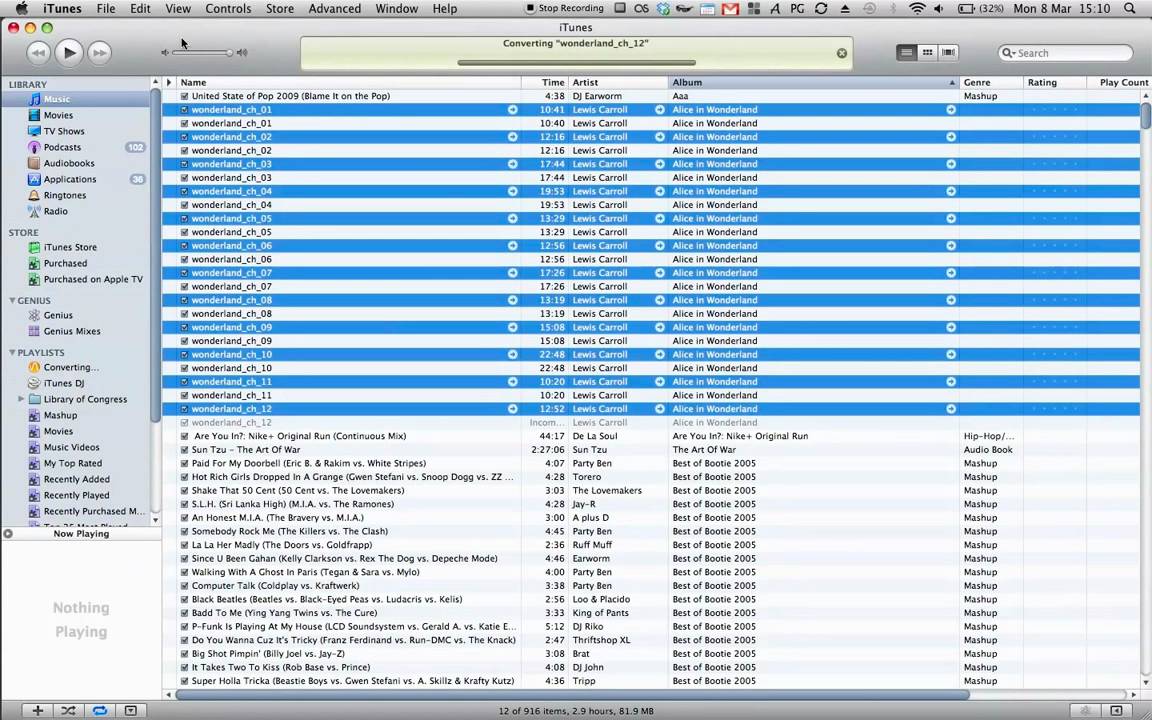
Task: Sort tracks by Artist column
Action: pyautogui.click(x=619, y=82)
